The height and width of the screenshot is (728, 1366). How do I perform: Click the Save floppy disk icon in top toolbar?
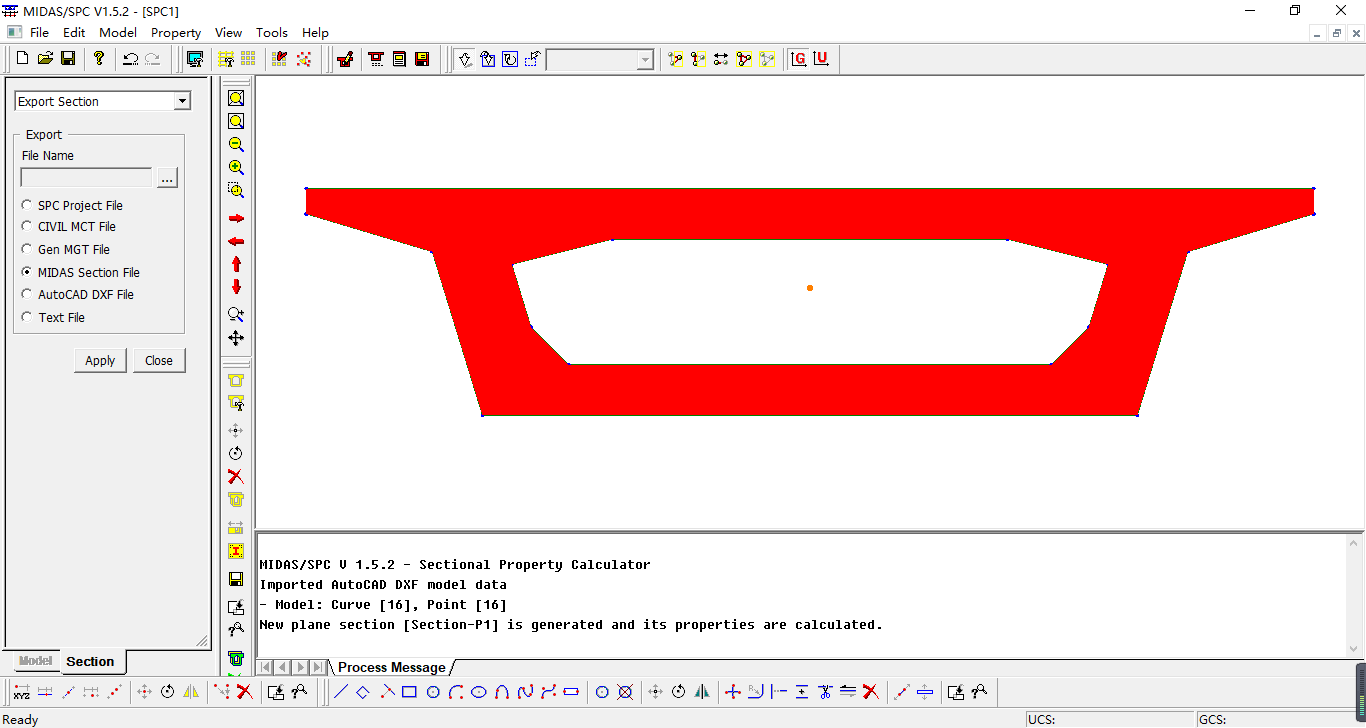68,59
